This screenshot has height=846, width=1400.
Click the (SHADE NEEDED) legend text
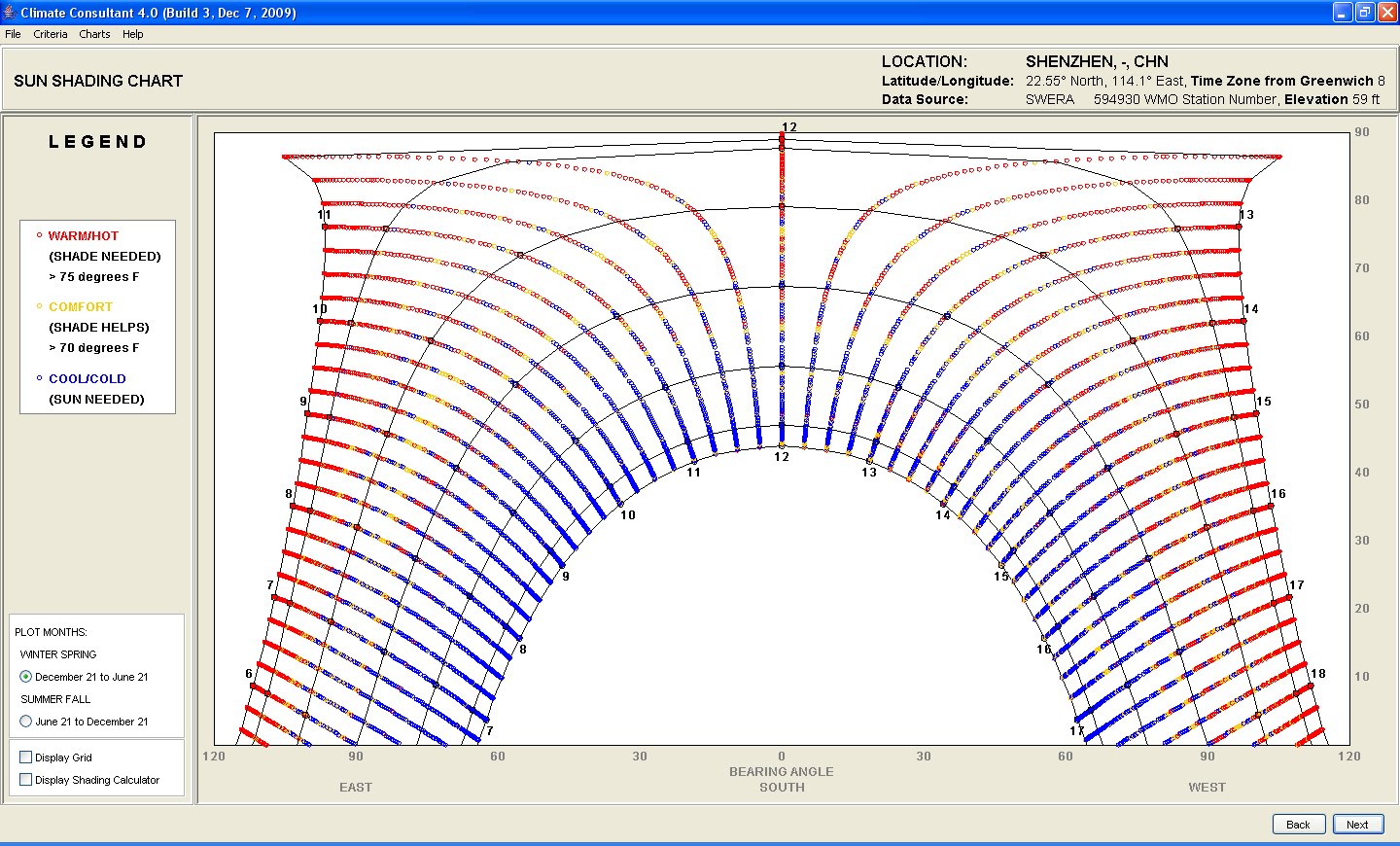(x=105, y=257)
